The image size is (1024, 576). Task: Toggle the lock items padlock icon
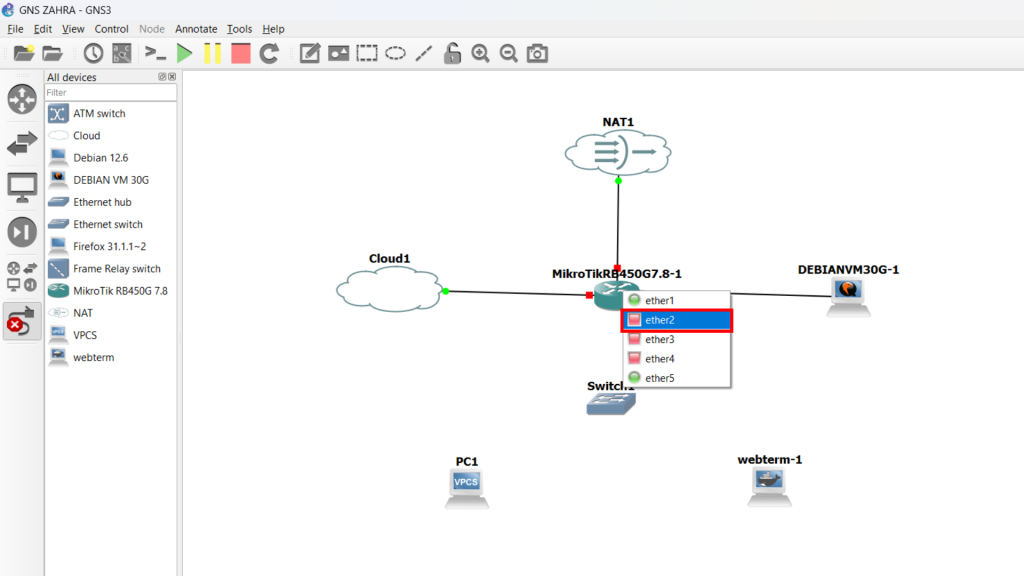pos(453,53)
